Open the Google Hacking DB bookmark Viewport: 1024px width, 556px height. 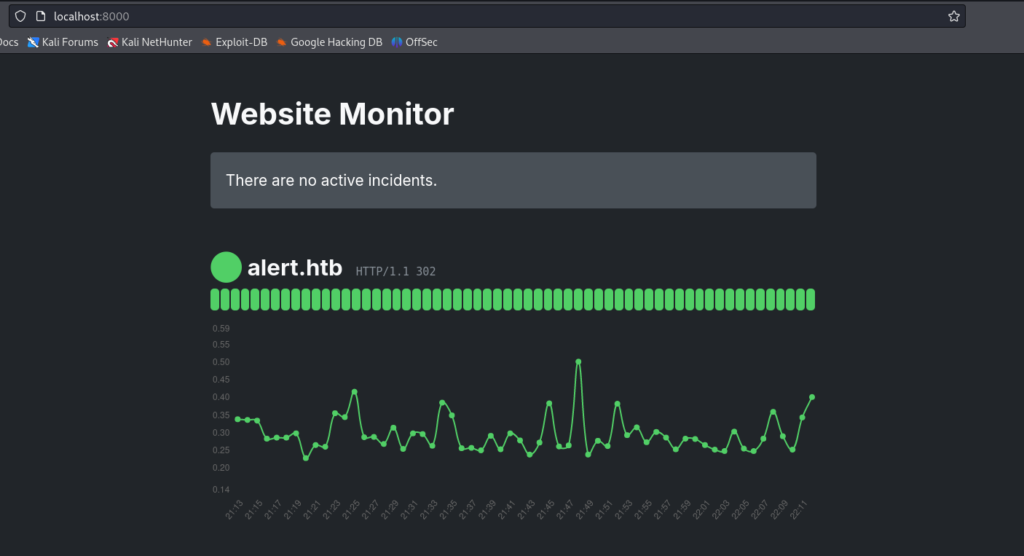tap(329, 42)
